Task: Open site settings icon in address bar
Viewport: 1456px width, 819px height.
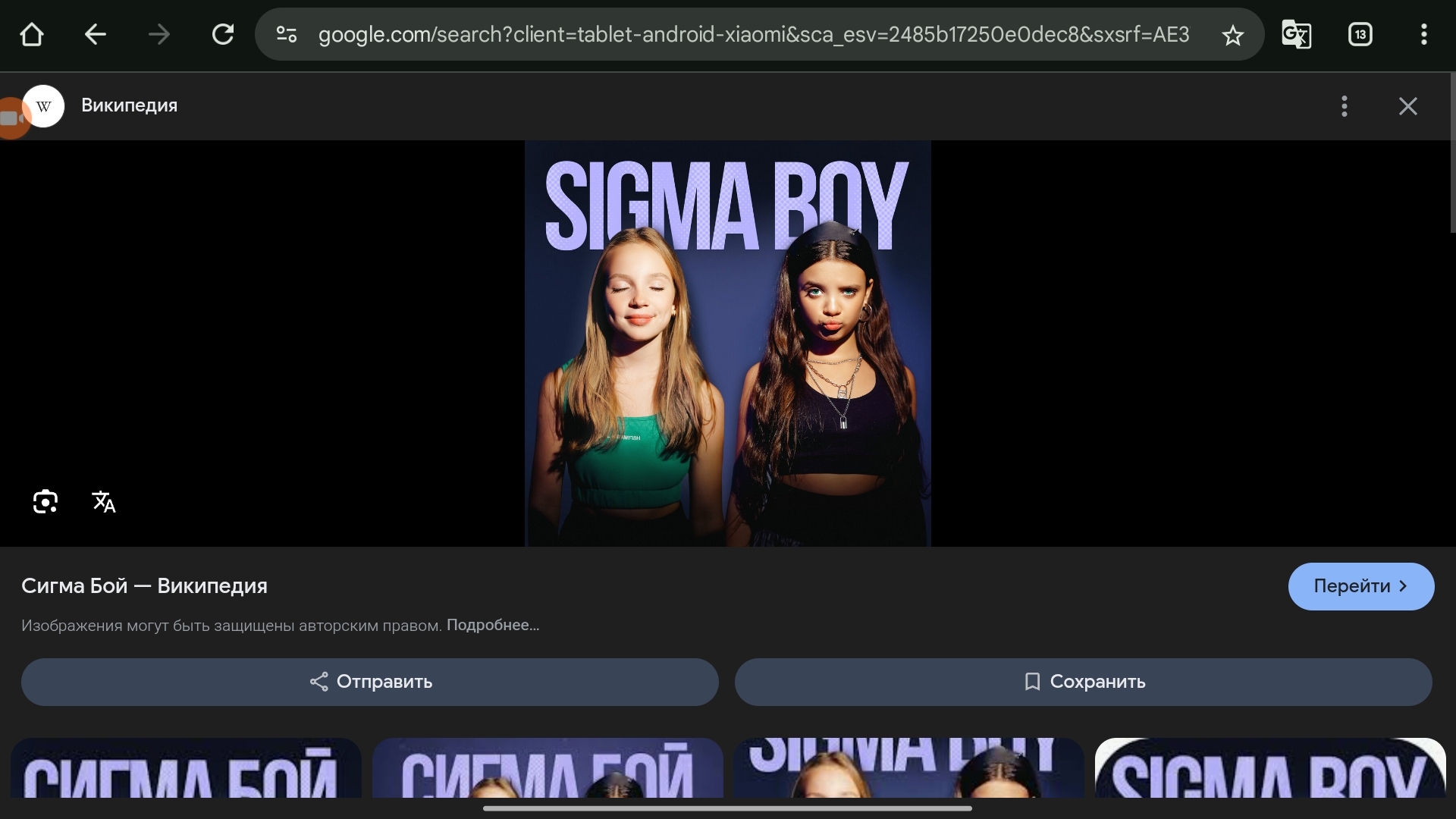Action: [x=287, y=35]
